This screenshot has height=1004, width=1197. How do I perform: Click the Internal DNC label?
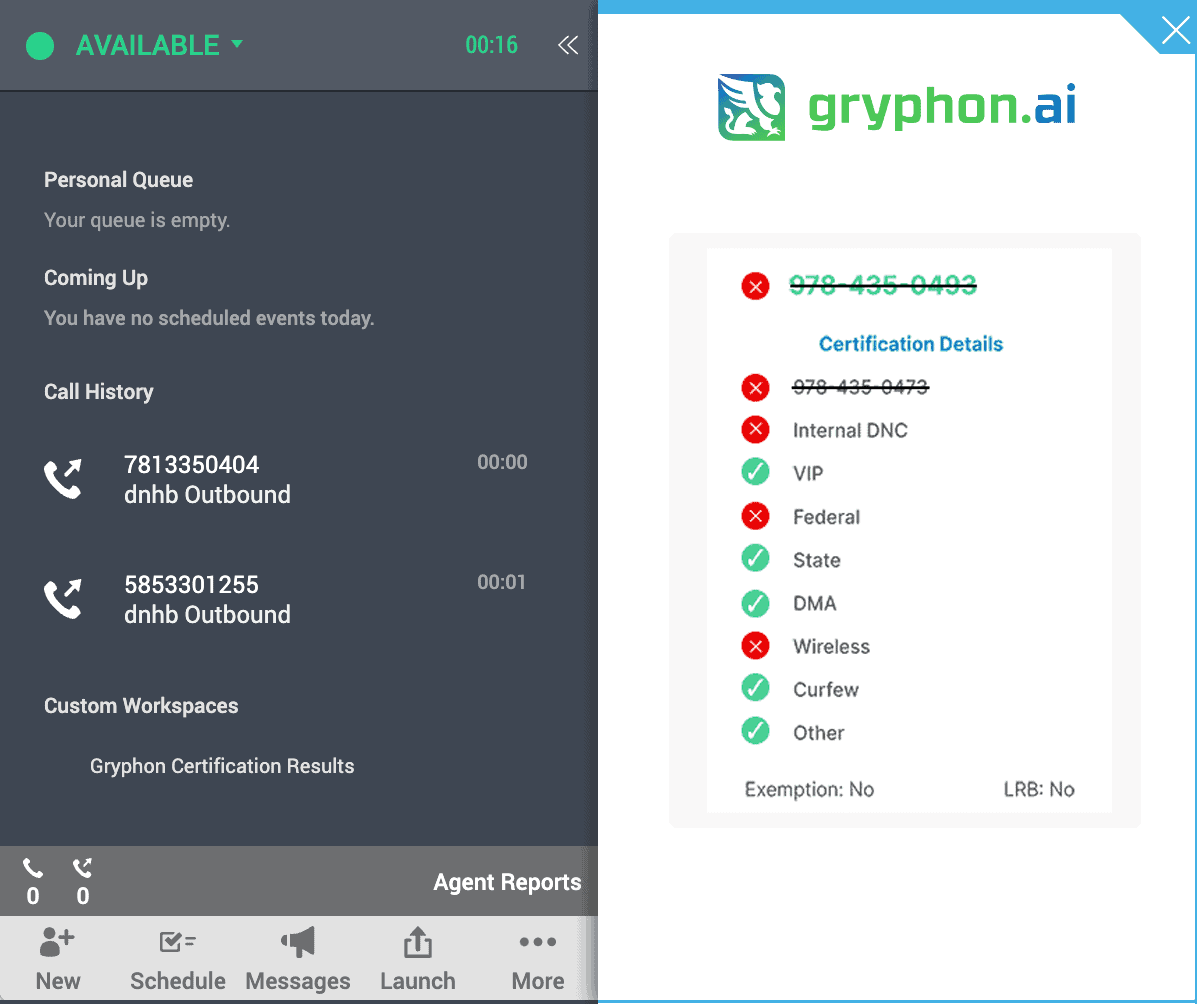850,431
